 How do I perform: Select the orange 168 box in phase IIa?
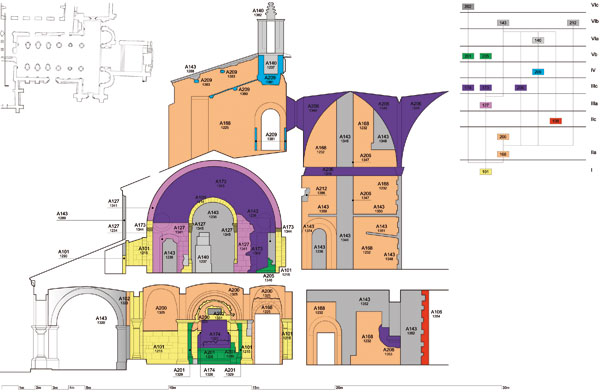(503, 154)
